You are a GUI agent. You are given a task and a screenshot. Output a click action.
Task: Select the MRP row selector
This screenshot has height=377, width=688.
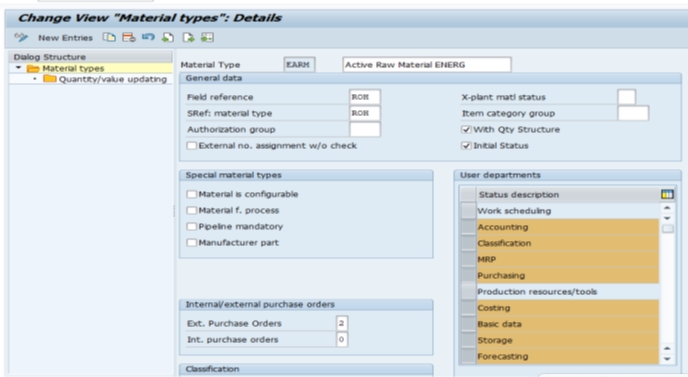(x=468, y=259)
